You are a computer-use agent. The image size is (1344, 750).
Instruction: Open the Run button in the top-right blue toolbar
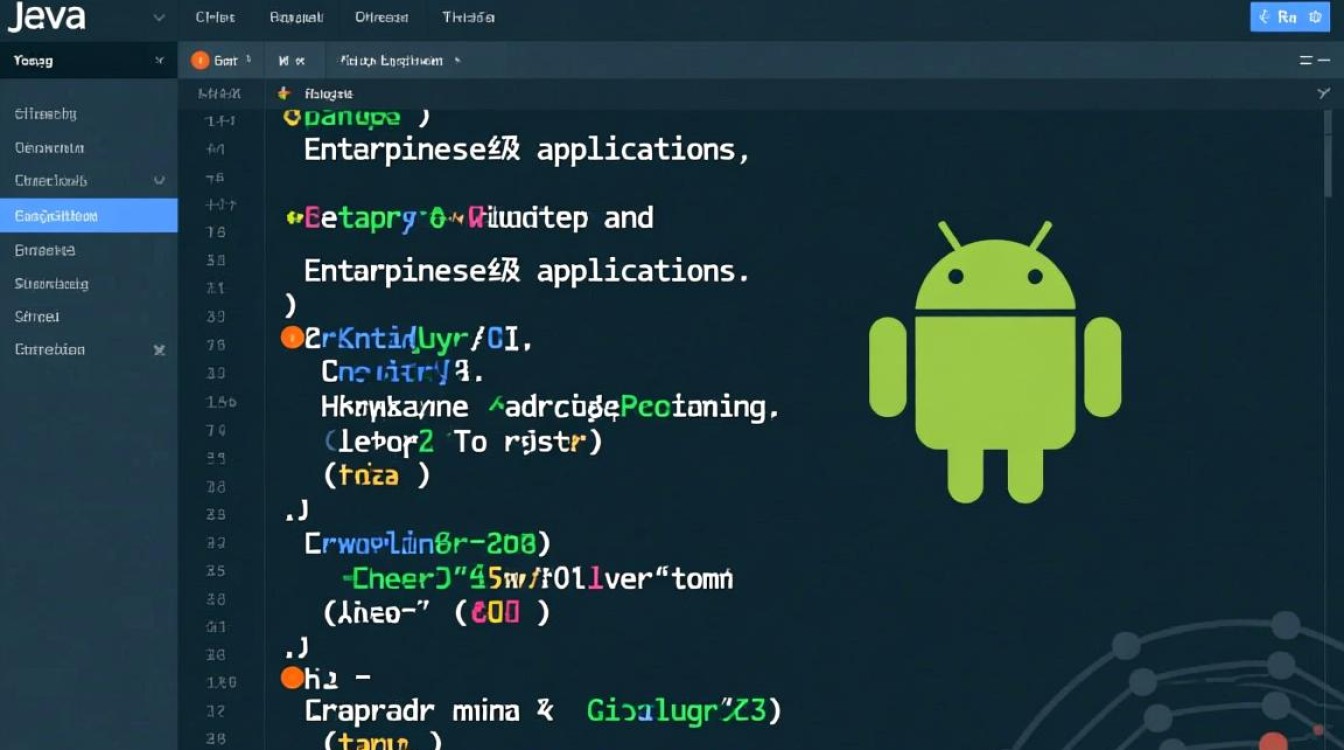tap(1289, 17)
